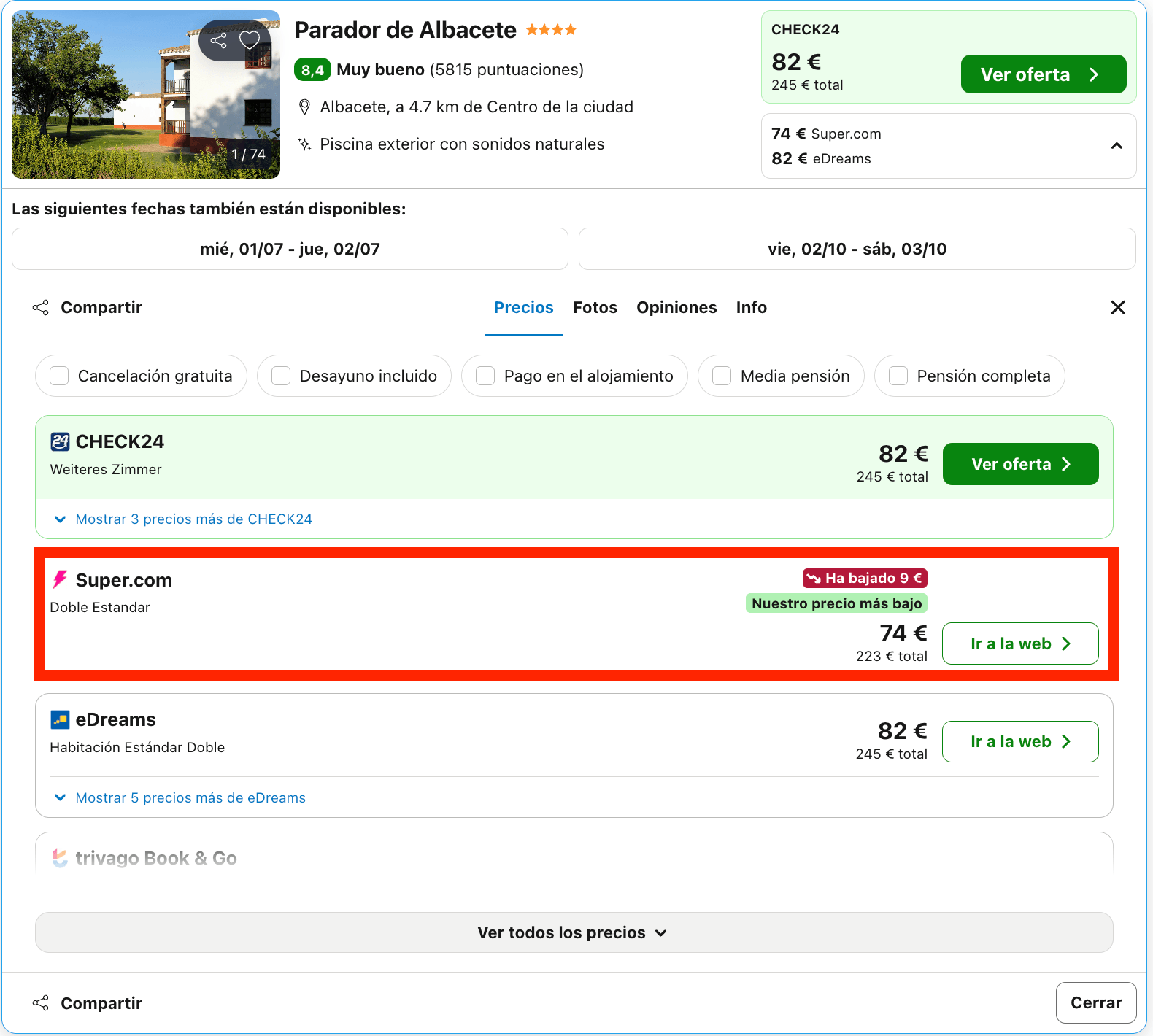
Task: Click Ver oferta in top CHECK24 box
Action: pyautogui.click(x=1044, y=74)
